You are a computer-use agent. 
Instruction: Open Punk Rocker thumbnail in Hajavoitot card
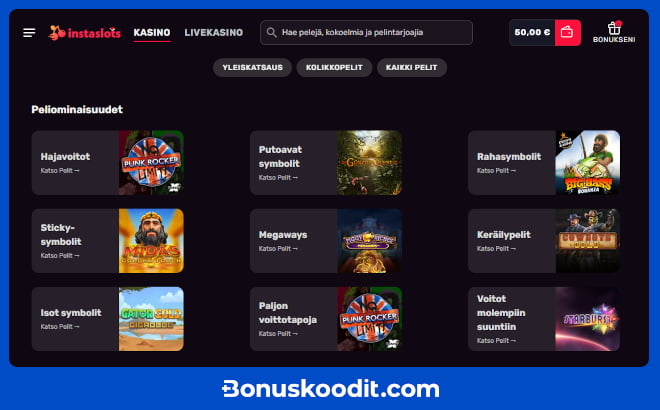coord(151,162)
